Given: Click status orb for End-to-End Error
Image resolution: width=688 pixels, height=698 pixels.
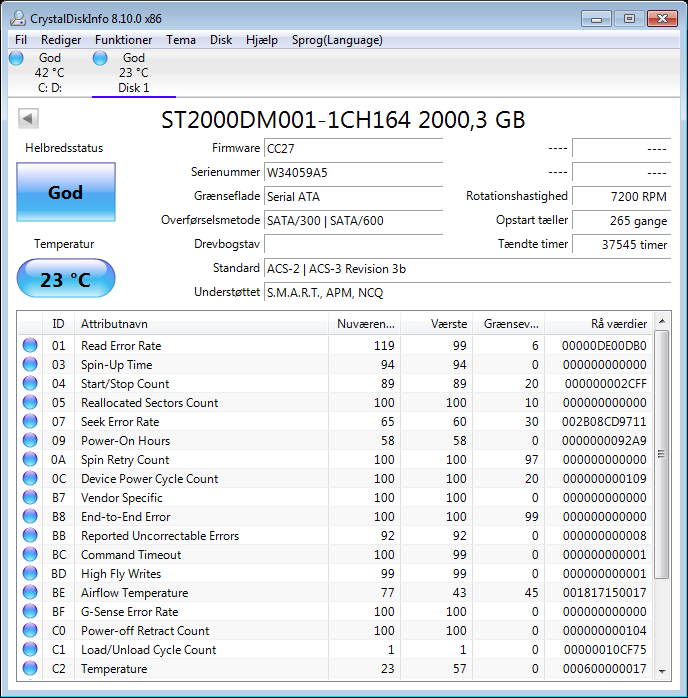Looking at the screenshot, I should pos(30,516).
